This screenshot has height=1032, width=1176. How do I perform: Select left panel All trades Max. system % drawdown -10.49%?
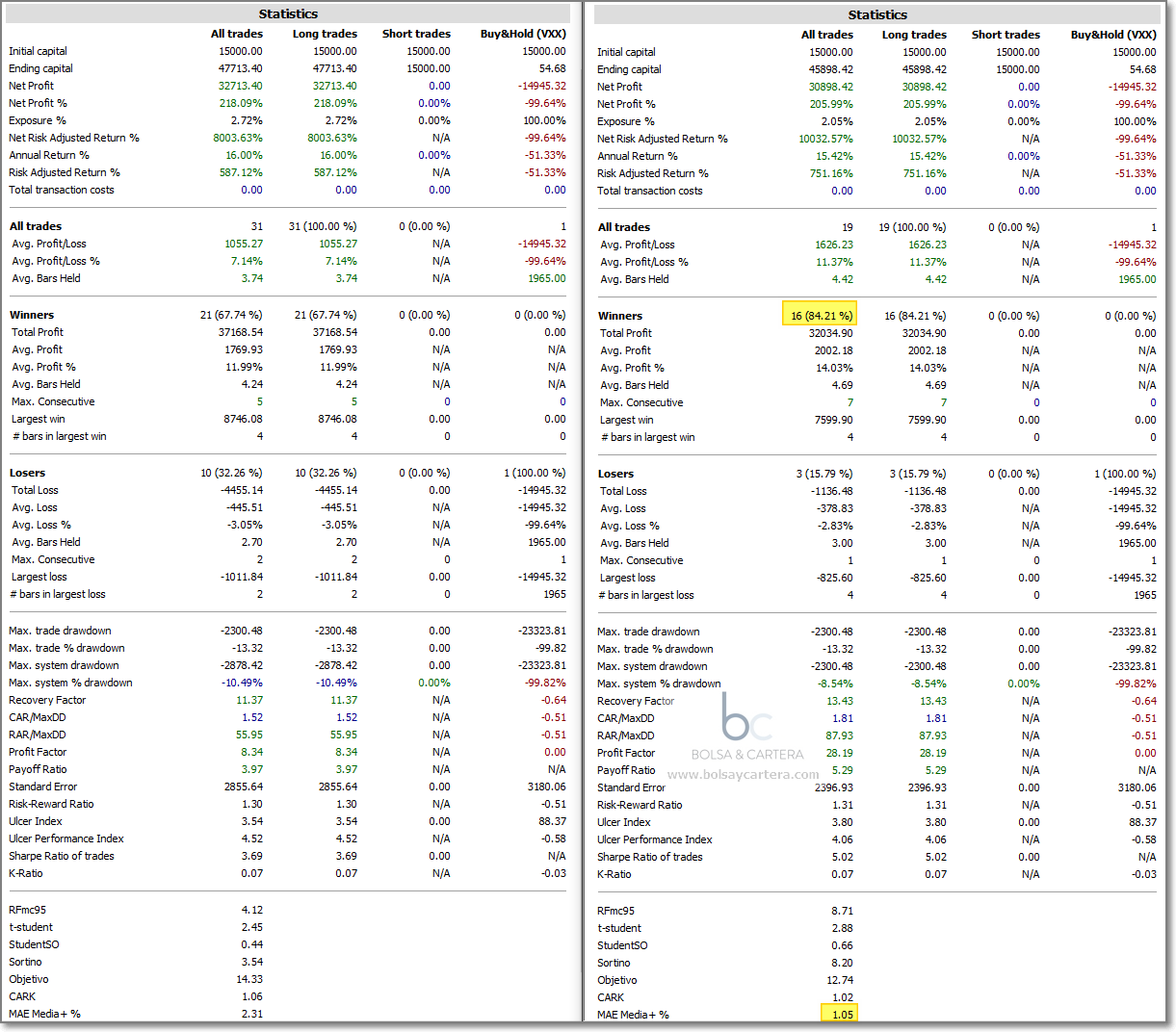point(245,683)
